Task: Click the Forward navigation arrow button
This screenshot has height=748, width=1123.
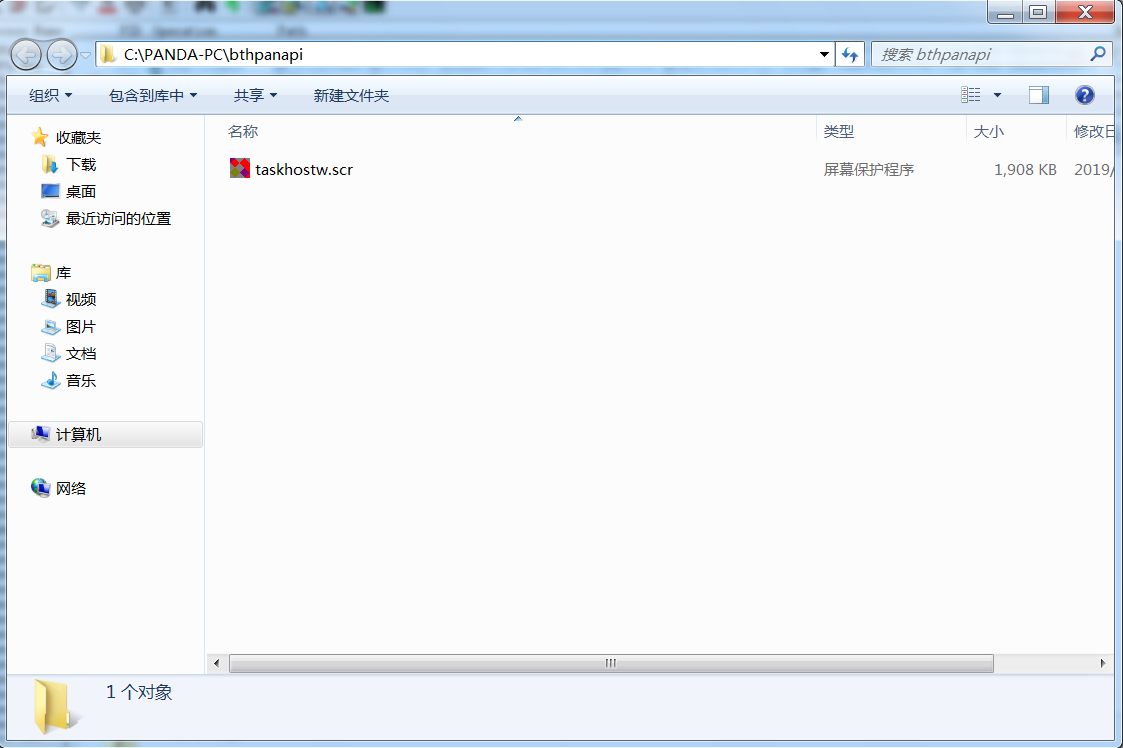Action: click(x=62, y=54)
